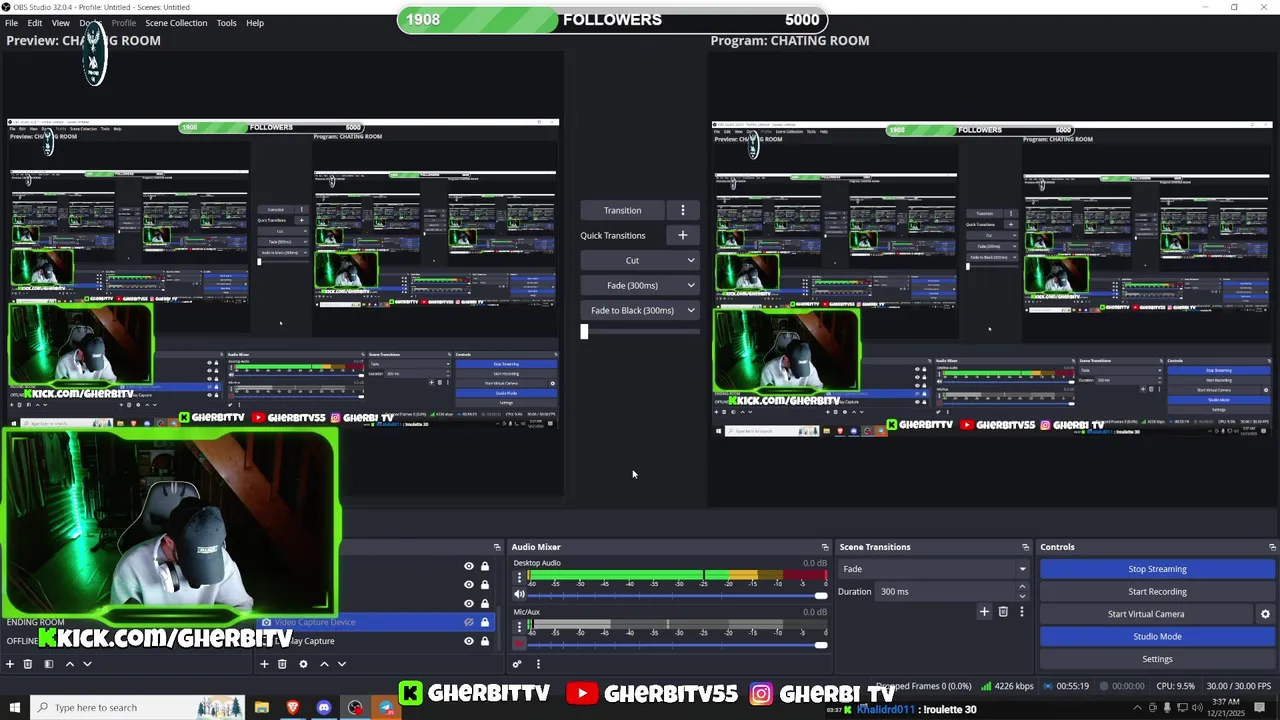
Task: Mute Desktop Audio with the speaker icon
Action: 519,595
